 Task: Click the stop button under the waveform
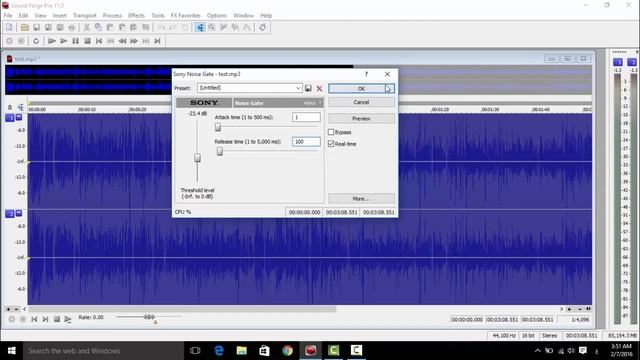click(57, 319)
